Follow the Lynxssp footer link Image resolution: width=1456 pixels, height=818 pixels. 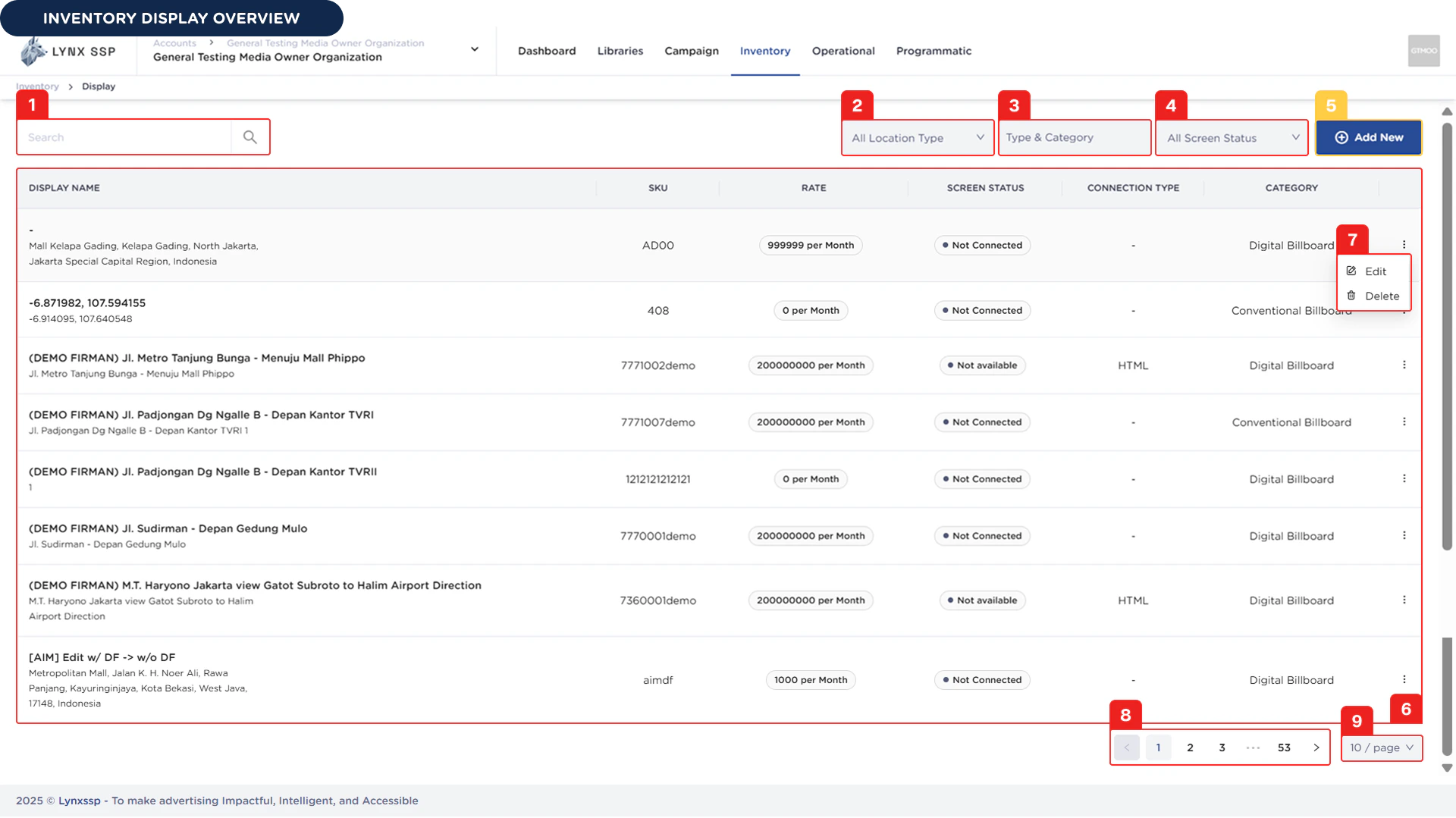tap(80, 801)
